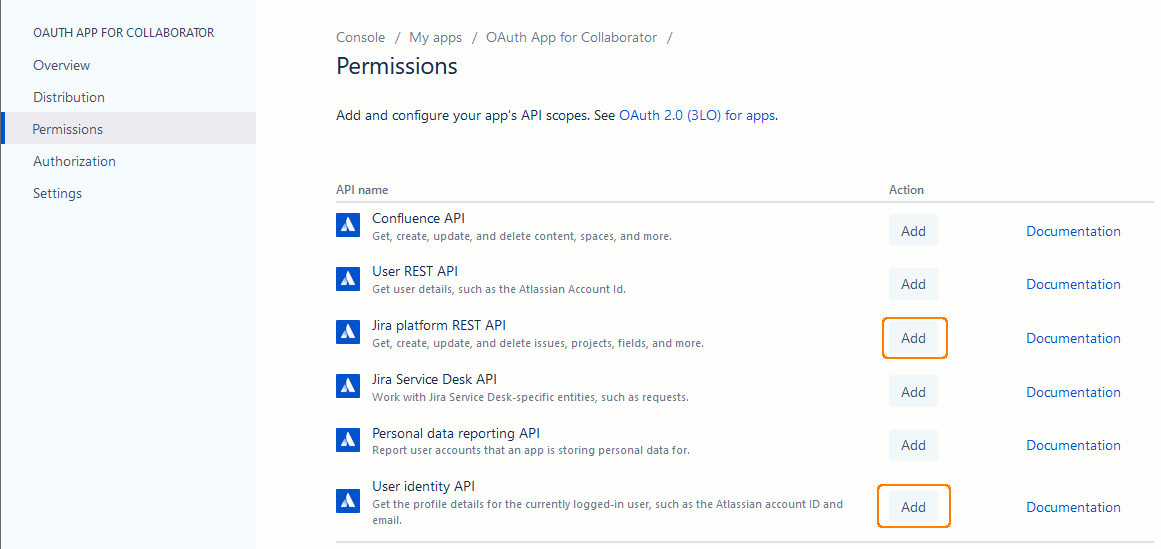
Task: Go to My apps breadcrumb
Action: point(435,37)
